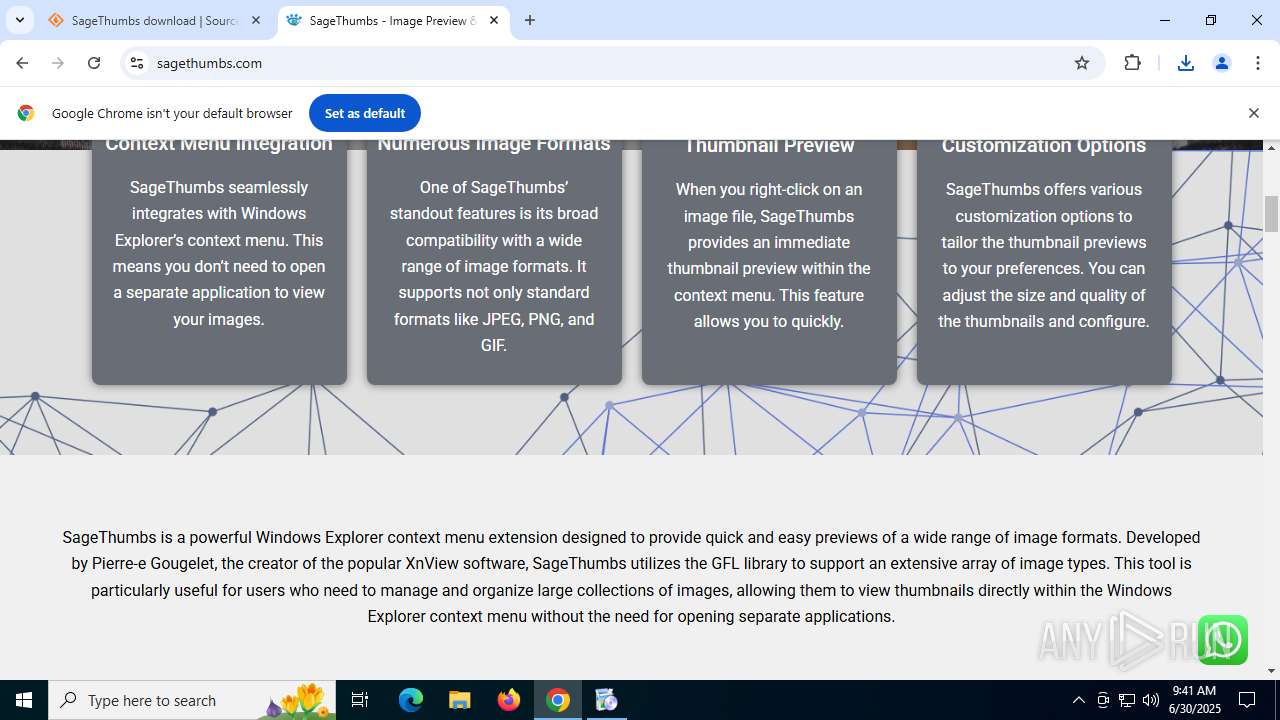Open the installer app taskbar icon
The height and width of the screenshot is (720, 1280).
606,700
